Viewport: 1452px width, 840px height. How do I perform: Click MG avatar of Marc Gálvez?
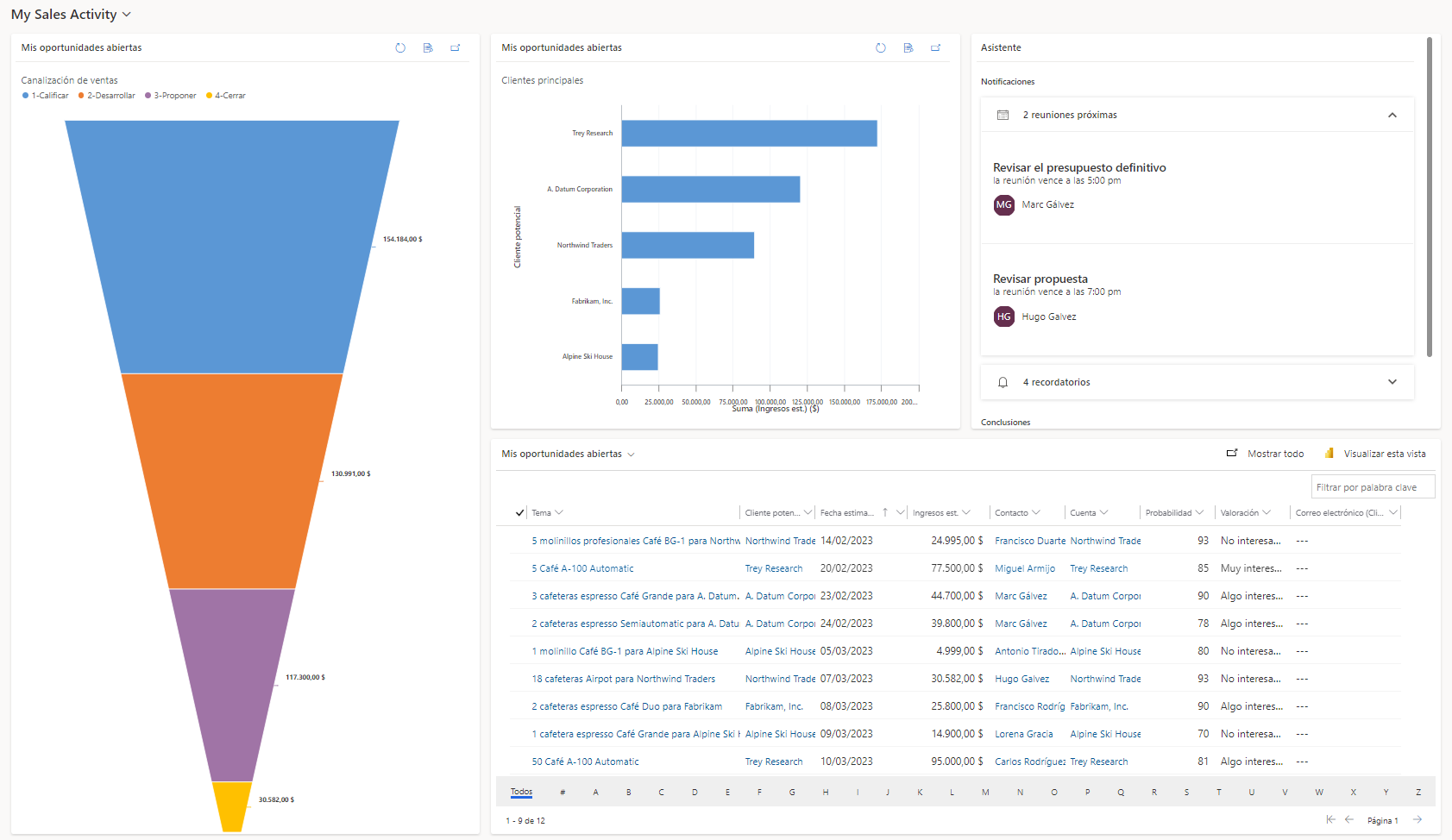[1004, 205]
